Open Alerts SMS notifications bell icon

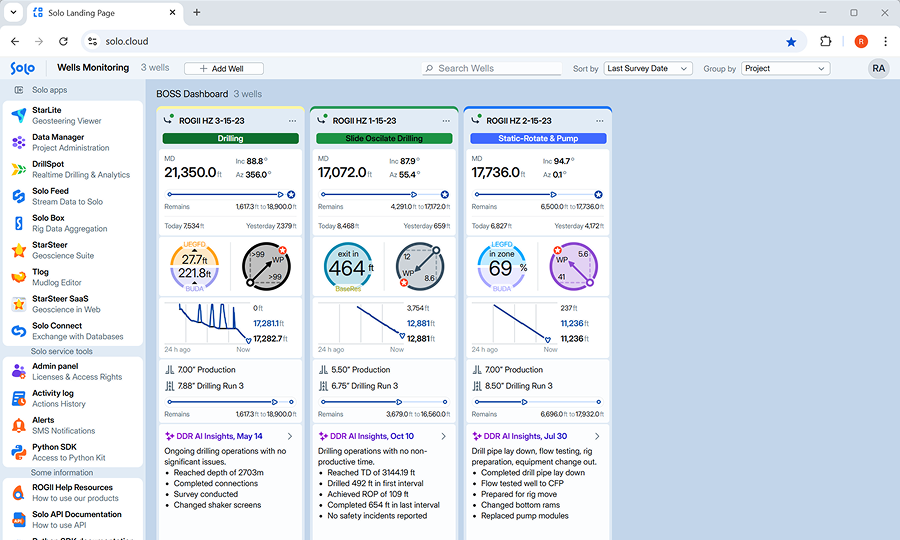pyautogui.click(x=19, y=425)
